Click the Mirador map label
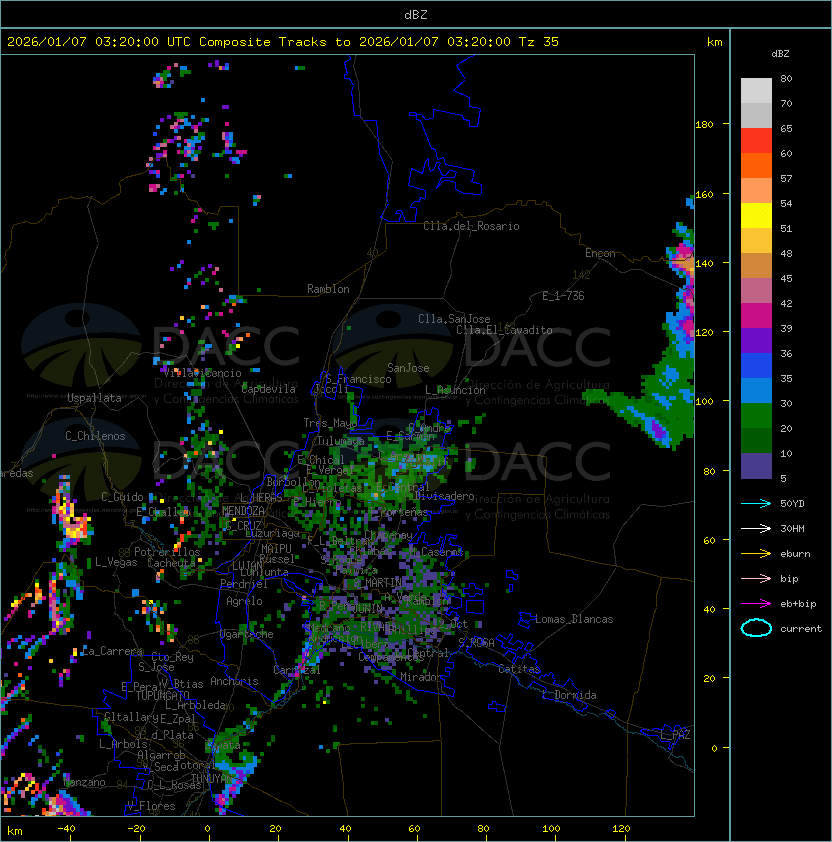This screenshot has height=842, width=832. [x=421, y=677]
